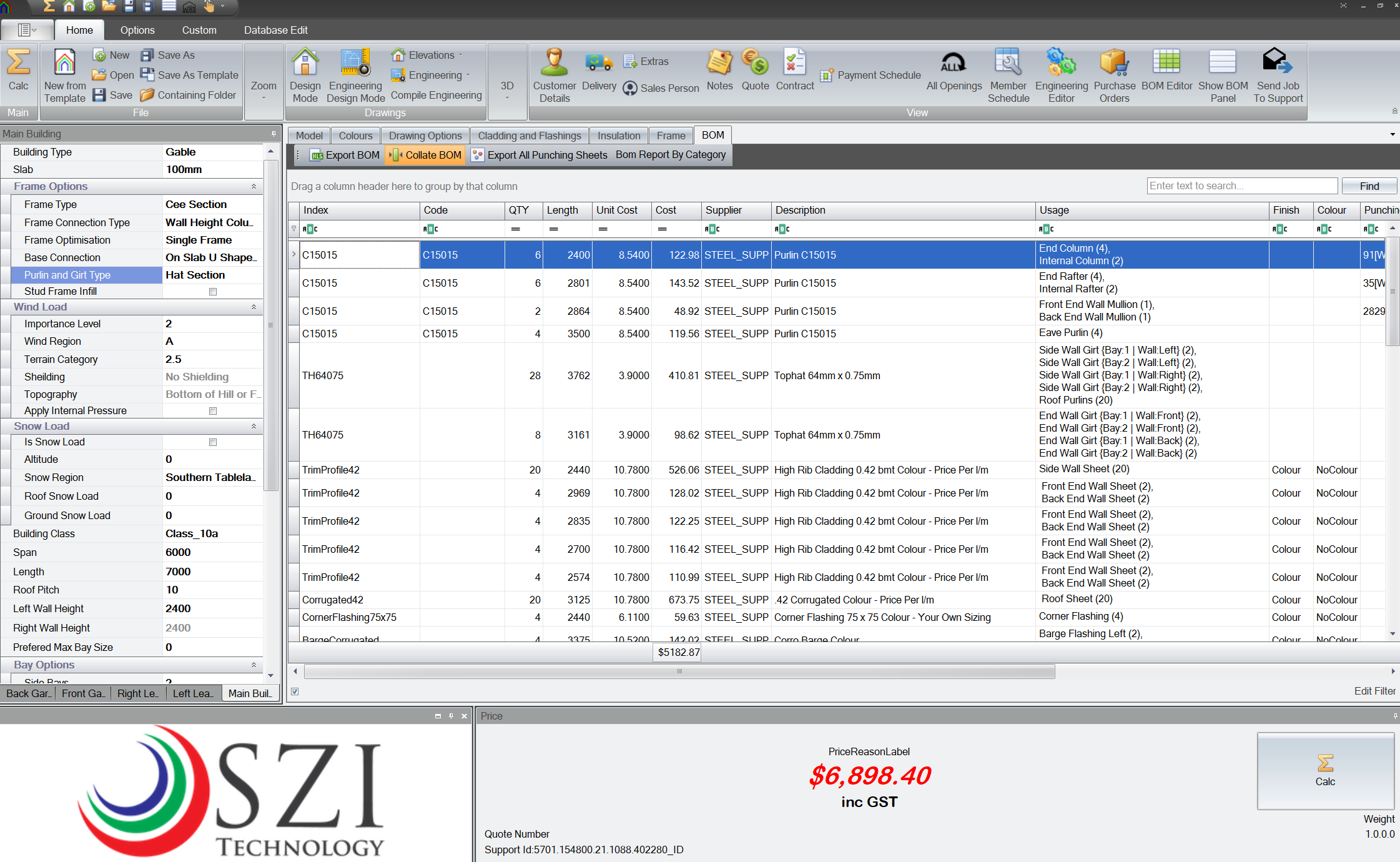
Task: Toggle Collate BOM option
Action: pyautogui.click(x=425, y=155)
